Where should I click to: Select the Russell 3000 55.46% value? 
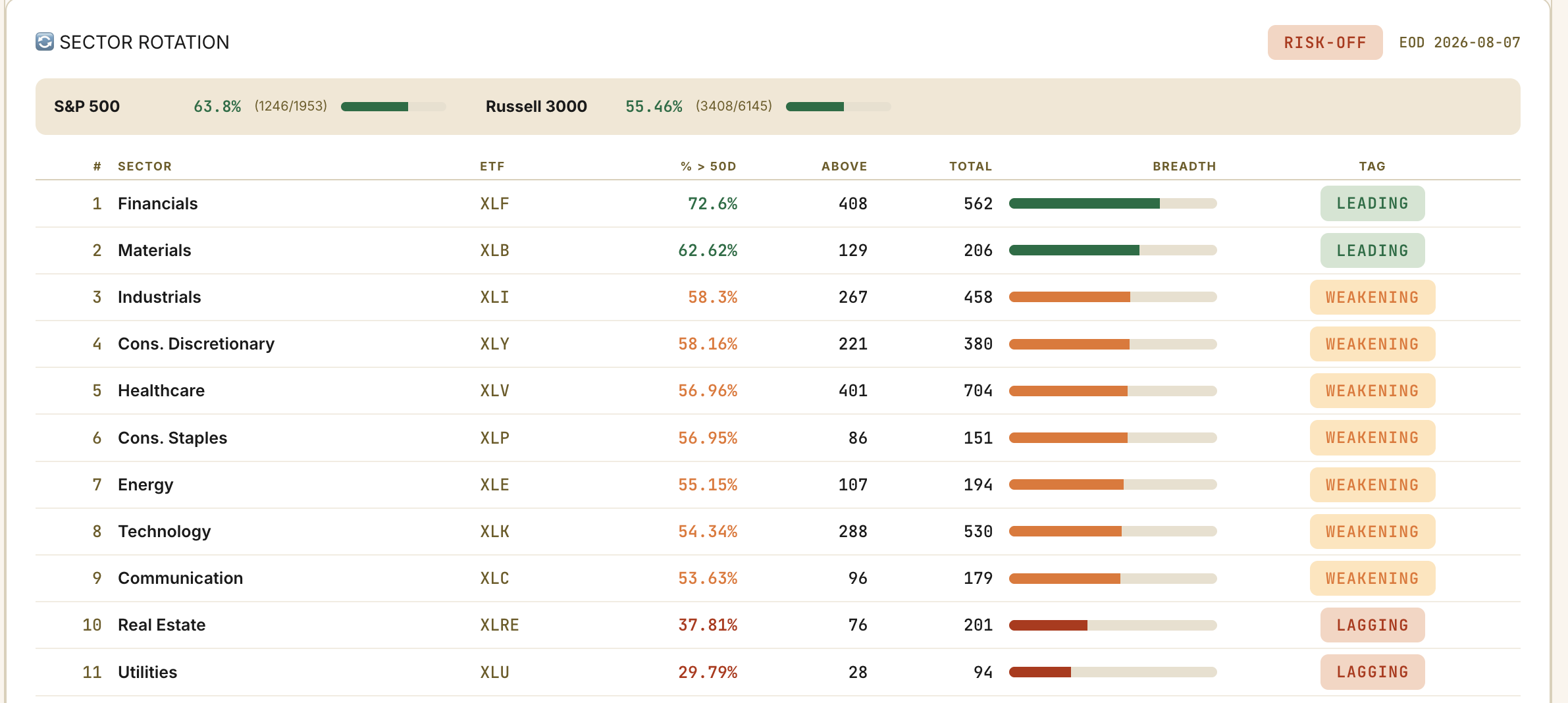pyautogui.click(x=654, y=107)
